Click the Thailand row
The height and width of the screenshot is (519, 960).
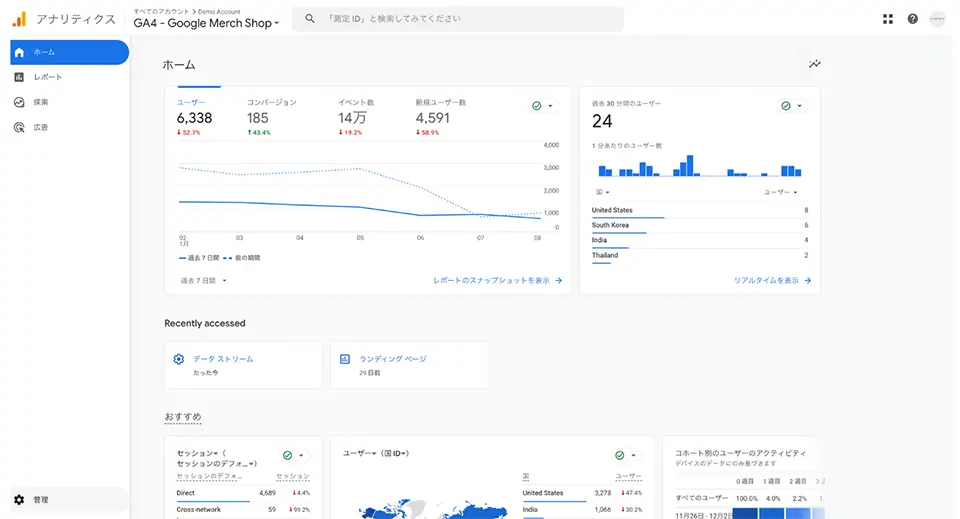[x=700, y=256]
